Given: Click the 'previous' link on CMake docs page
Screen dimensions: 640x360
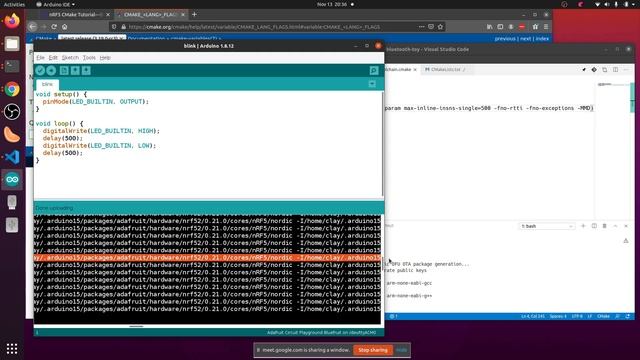Looking at the screenshot, I should pos(505,39).
